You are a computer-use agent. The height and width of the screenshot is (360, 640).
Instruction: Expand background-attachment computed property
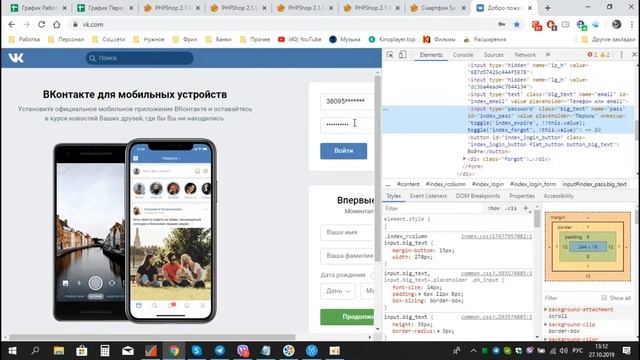coord(546,309)
